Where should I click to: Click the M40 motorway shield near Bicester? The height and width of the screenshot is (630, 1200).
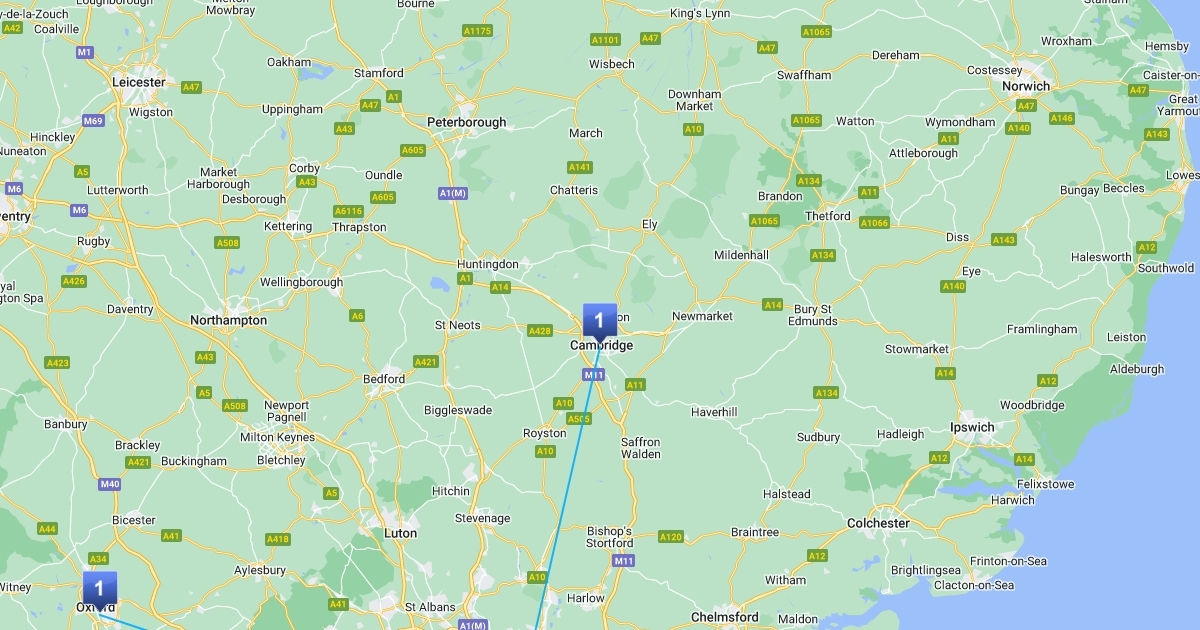pos(109,485)
